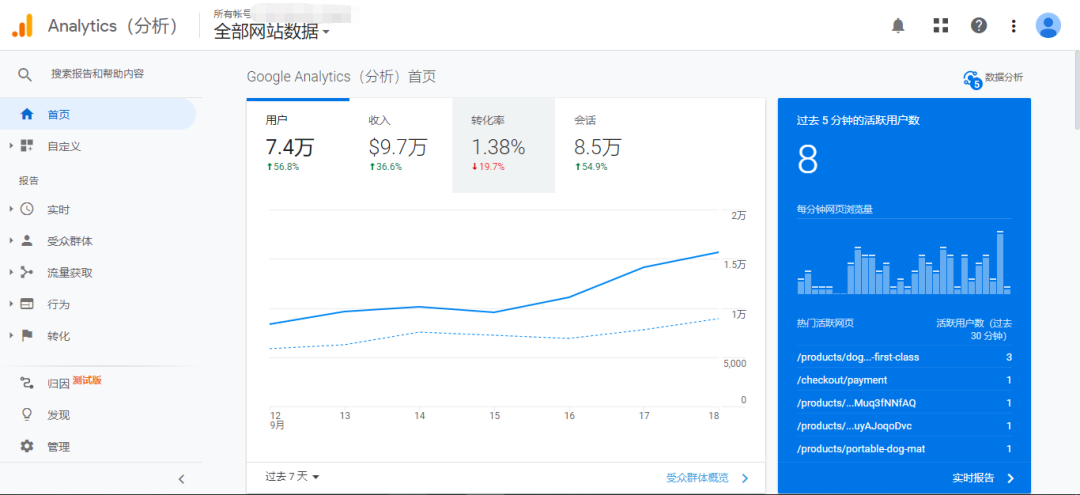The image size is (1080, 495).
Task: Click the tallest bar in pageviews chart
Action: click(x=999, y=262)
